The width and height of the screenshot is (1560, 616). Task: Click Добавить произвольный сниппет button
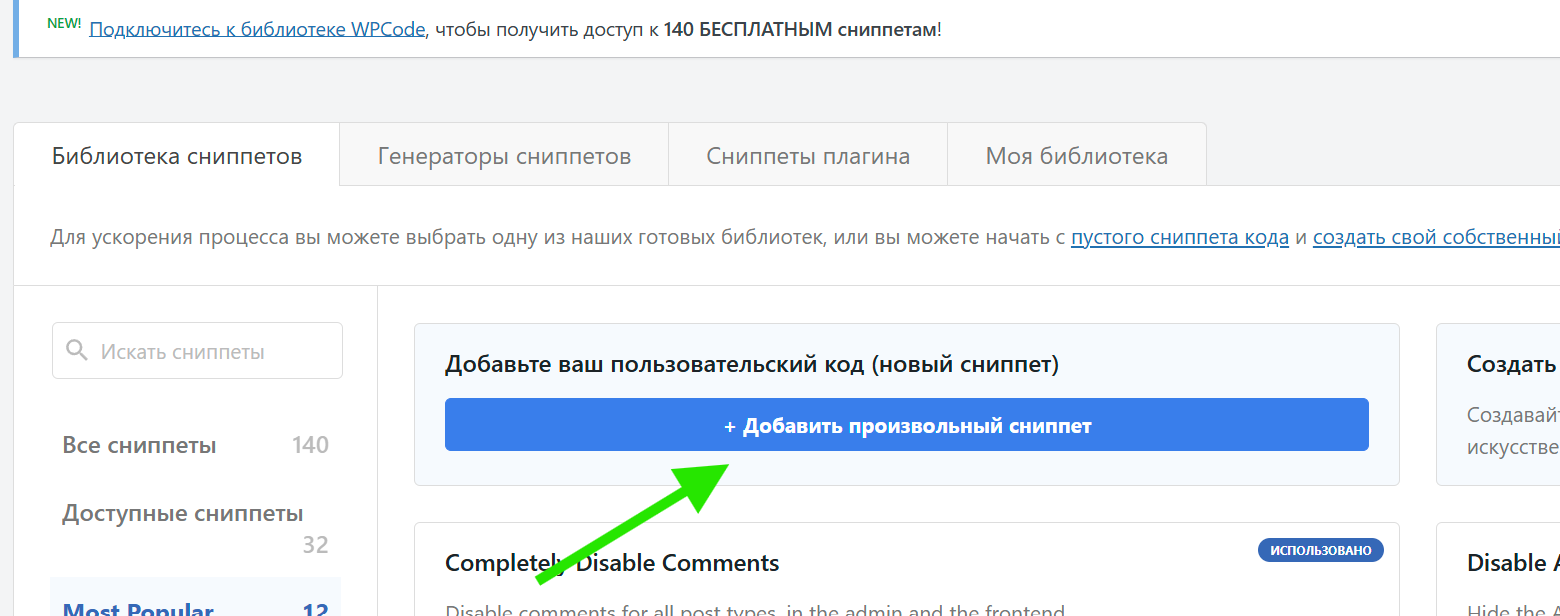click(x=906, y=424)
